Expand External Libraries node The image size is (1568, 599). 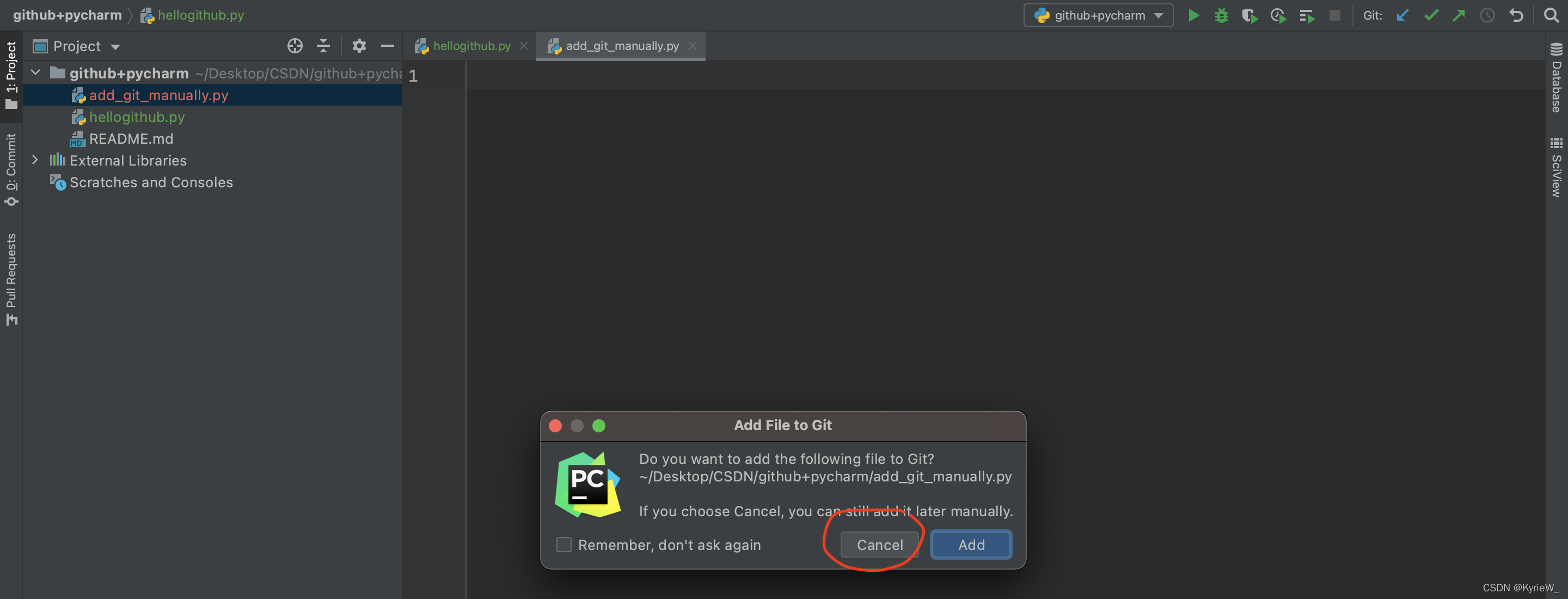(x=35, y=160)
